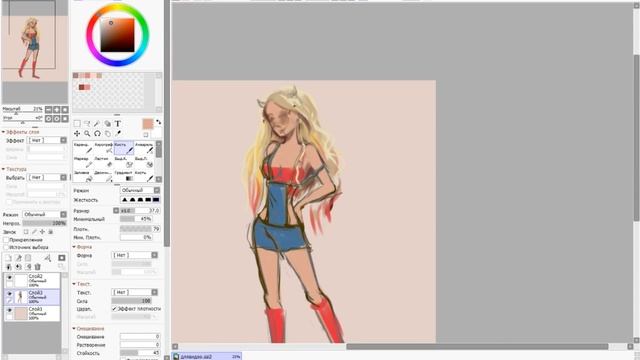This screenshot has height=360, width=640.
Task: Choose the selected Кисть brush tool
Action: (x=124, y=148)
